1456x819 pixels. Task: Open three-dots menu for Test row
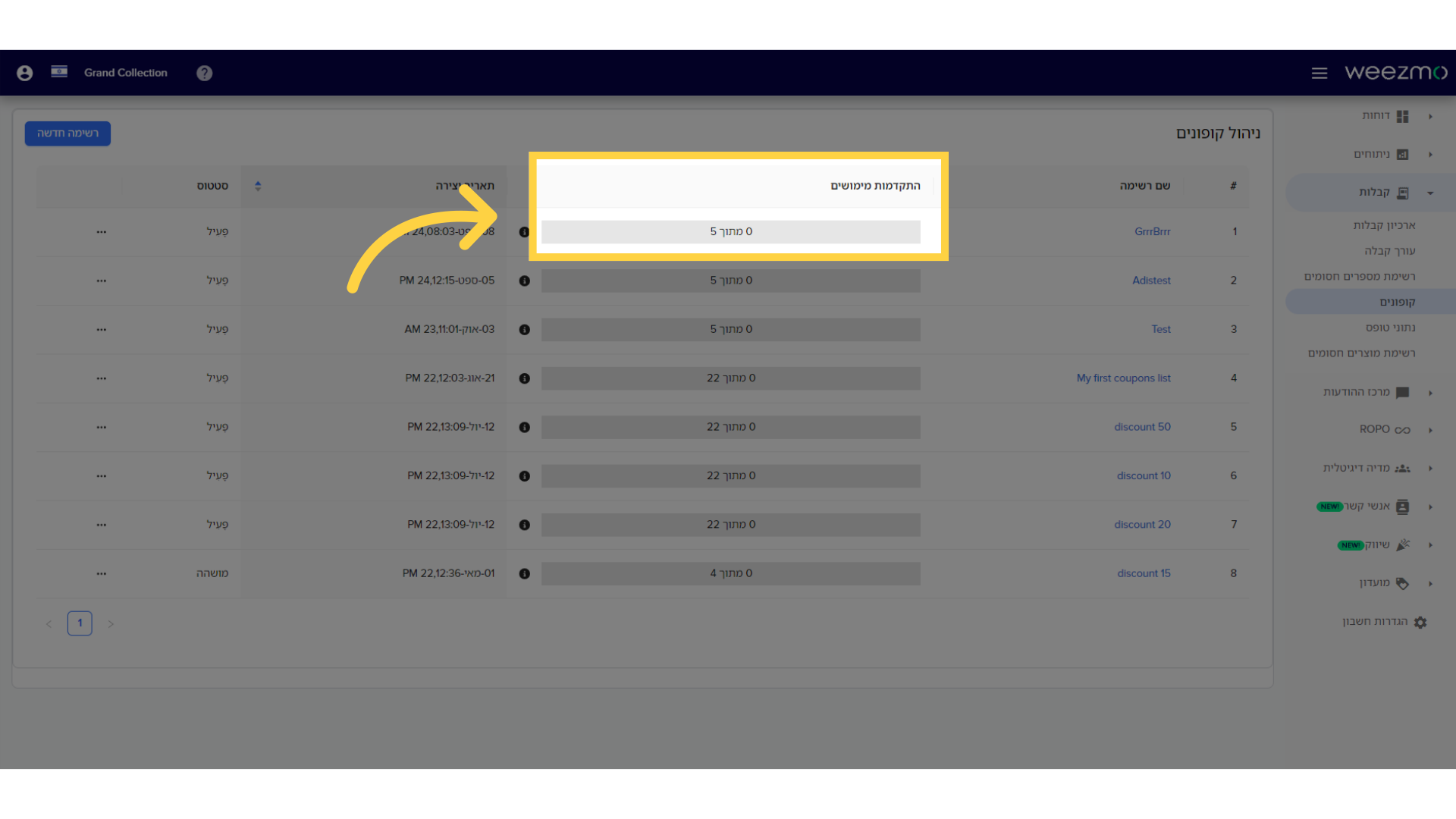click(x=102, y=330)
